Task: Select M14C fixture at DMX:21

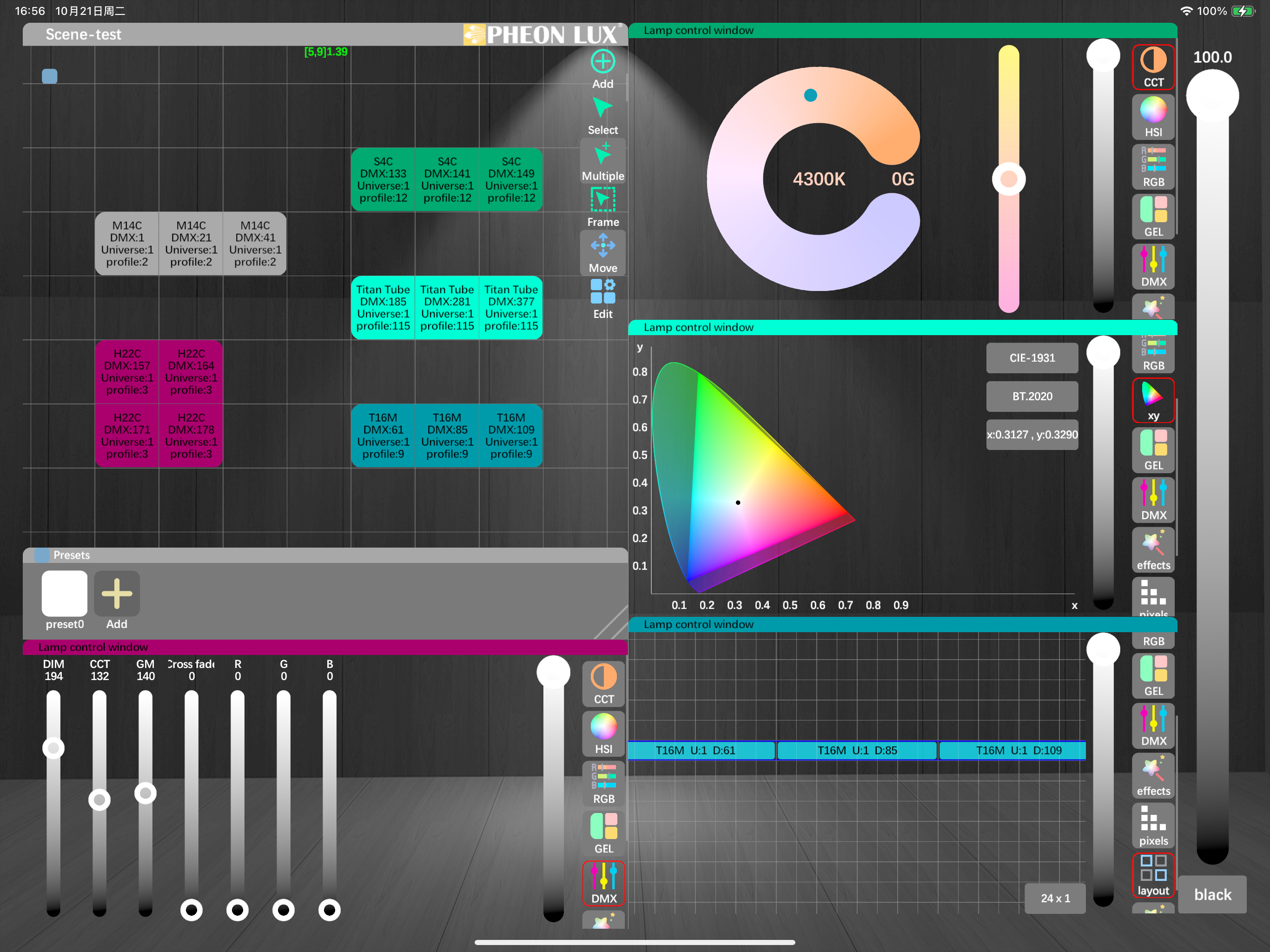Action: coord(191,244)
